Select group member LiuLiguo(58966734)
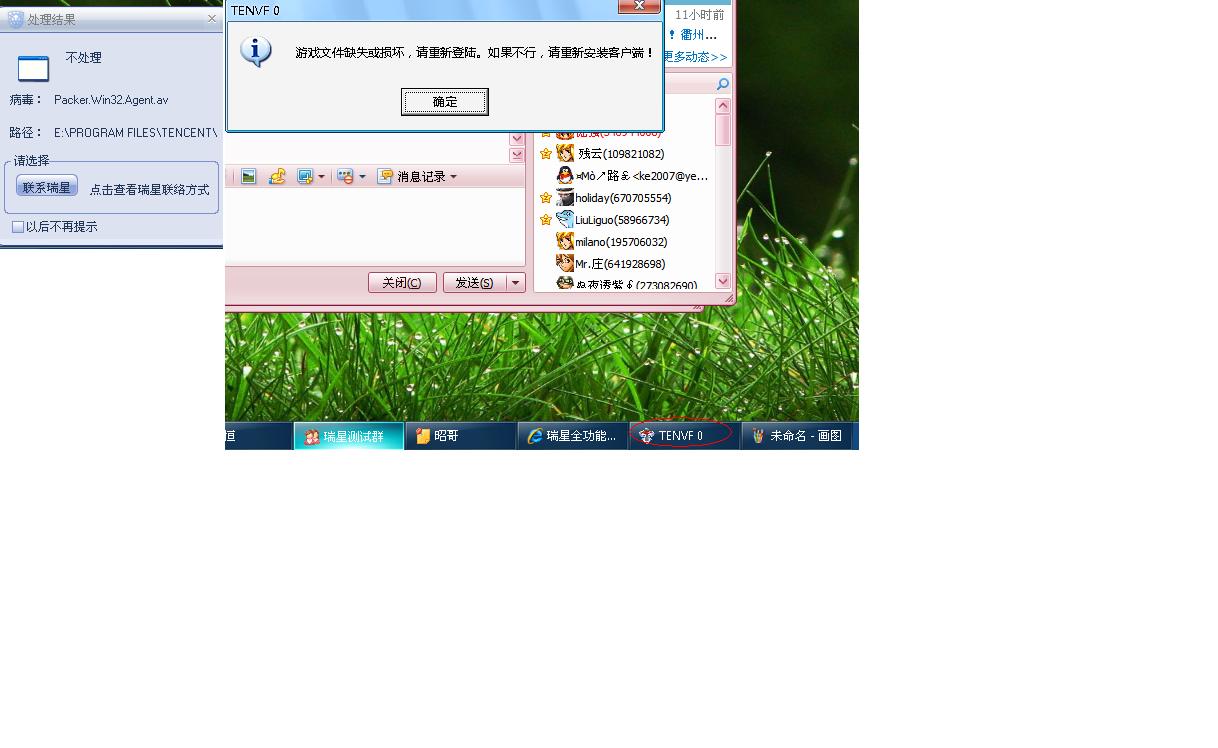This screenshot has width=1218, height=748. (622, 220)
